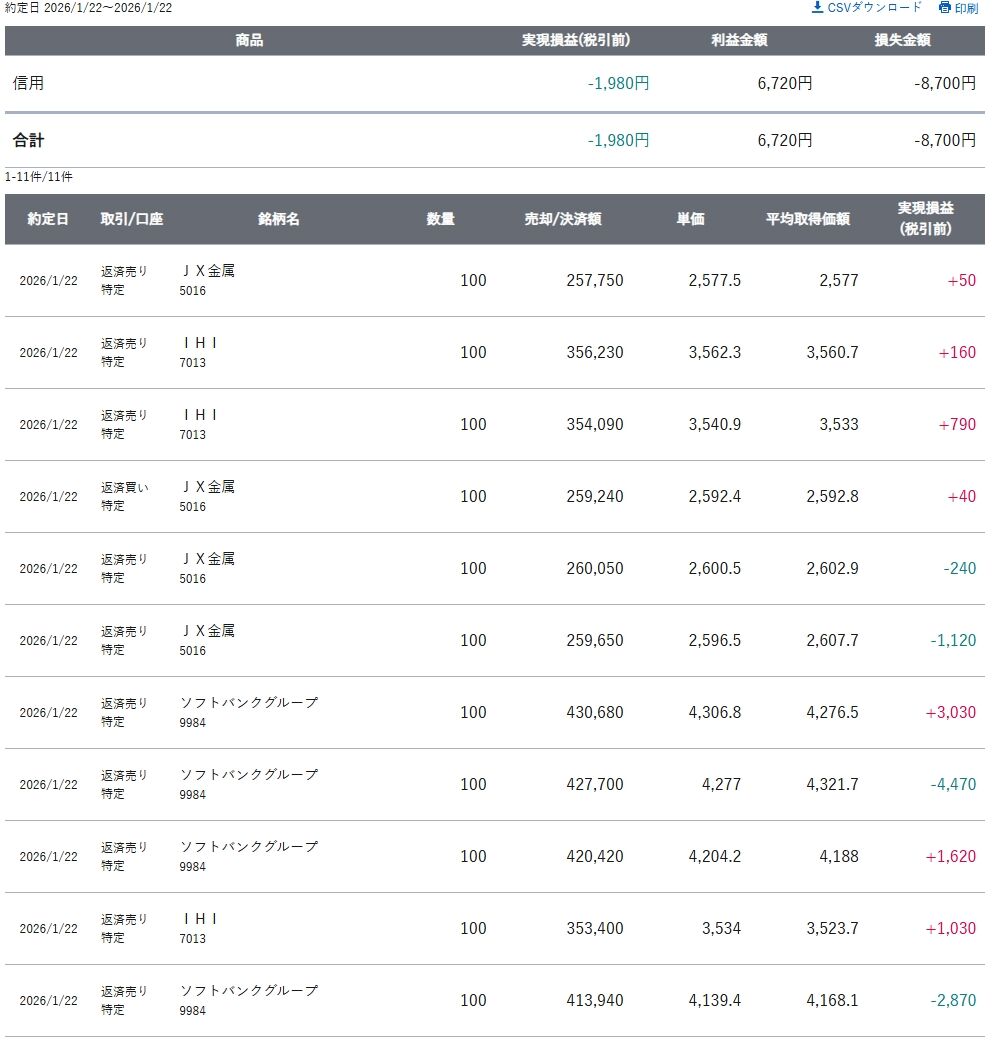The height and width of the screenshot is (1046, 1000).
Task: Select the 返済買い transaction type cell
Action: tap(124, 487)
